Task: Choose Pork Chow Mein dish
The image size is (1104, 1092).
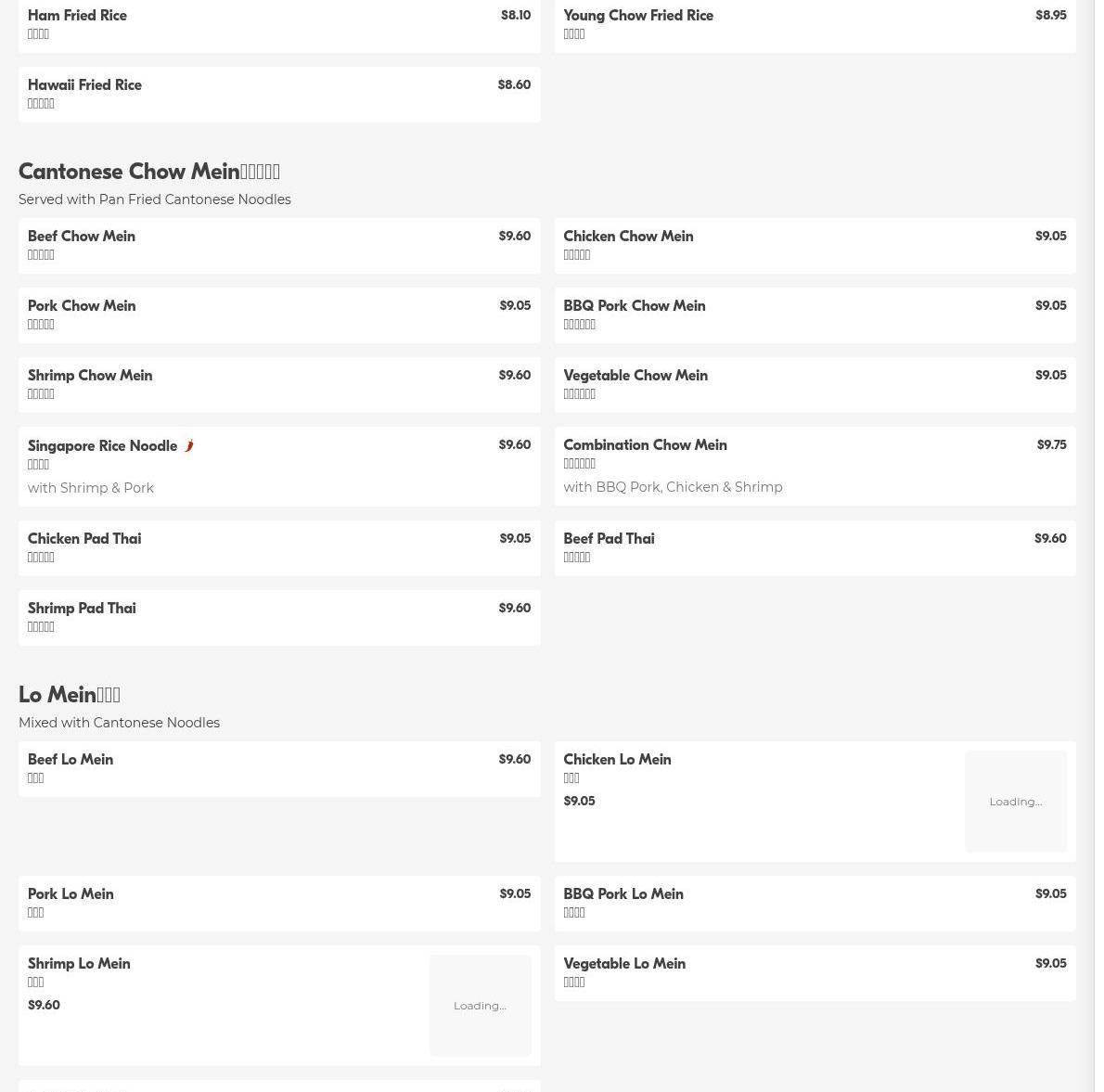Action: pos(279,315)
